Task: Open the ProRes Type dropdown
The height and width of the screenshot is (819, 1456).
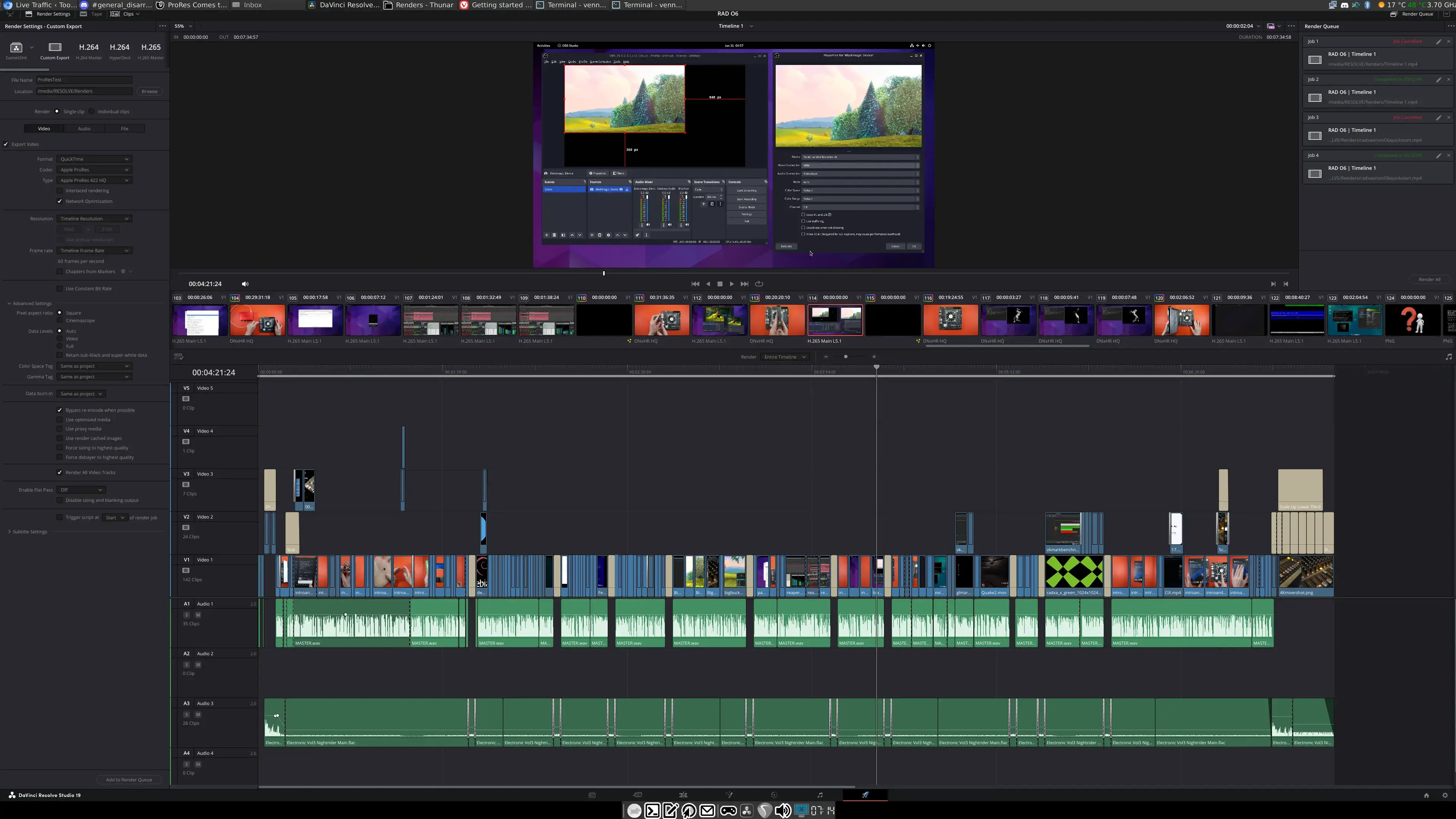Action: tap(94, 180)
